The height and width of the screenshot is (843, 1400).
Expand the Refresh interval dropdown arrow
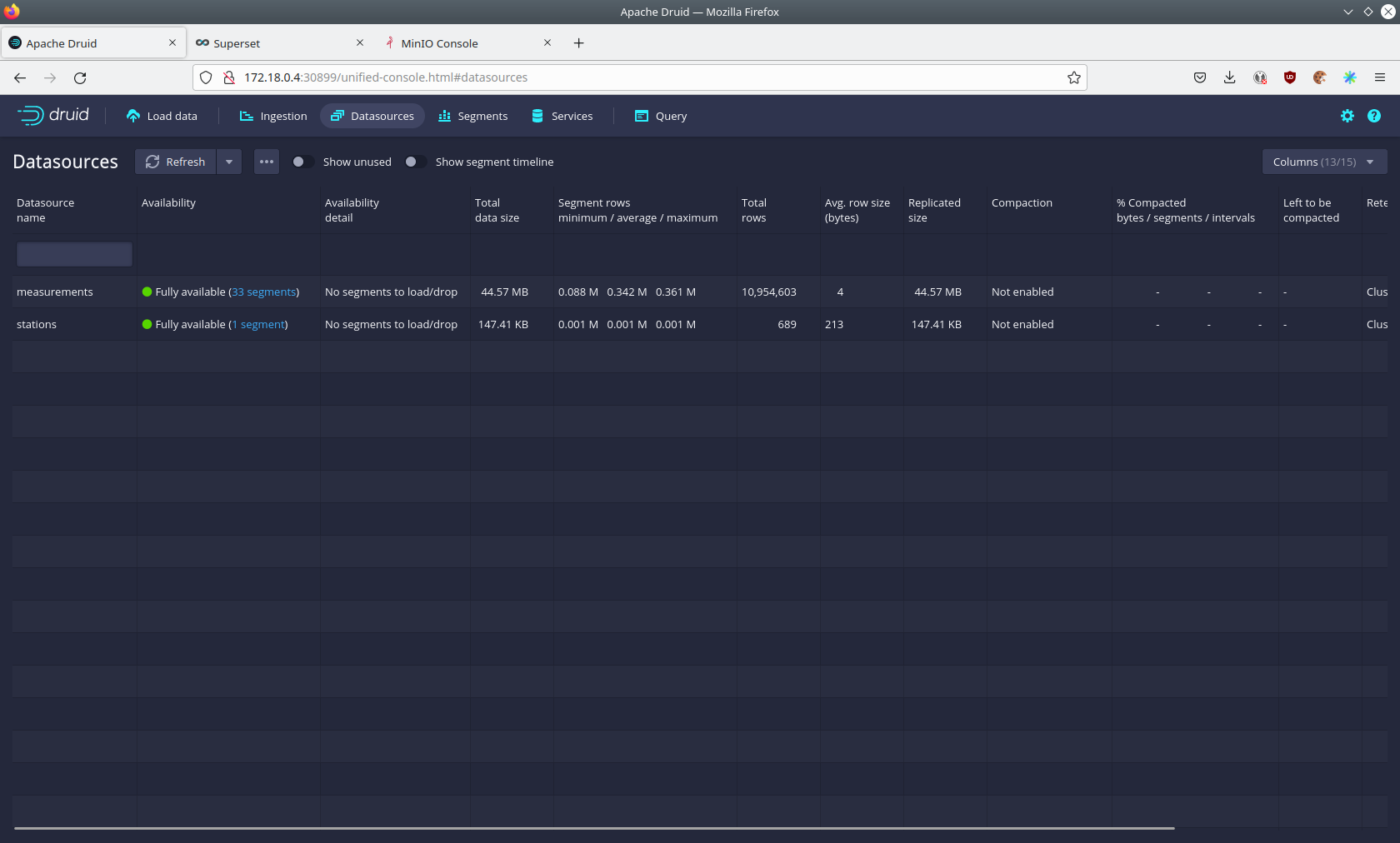click(229, 162)
